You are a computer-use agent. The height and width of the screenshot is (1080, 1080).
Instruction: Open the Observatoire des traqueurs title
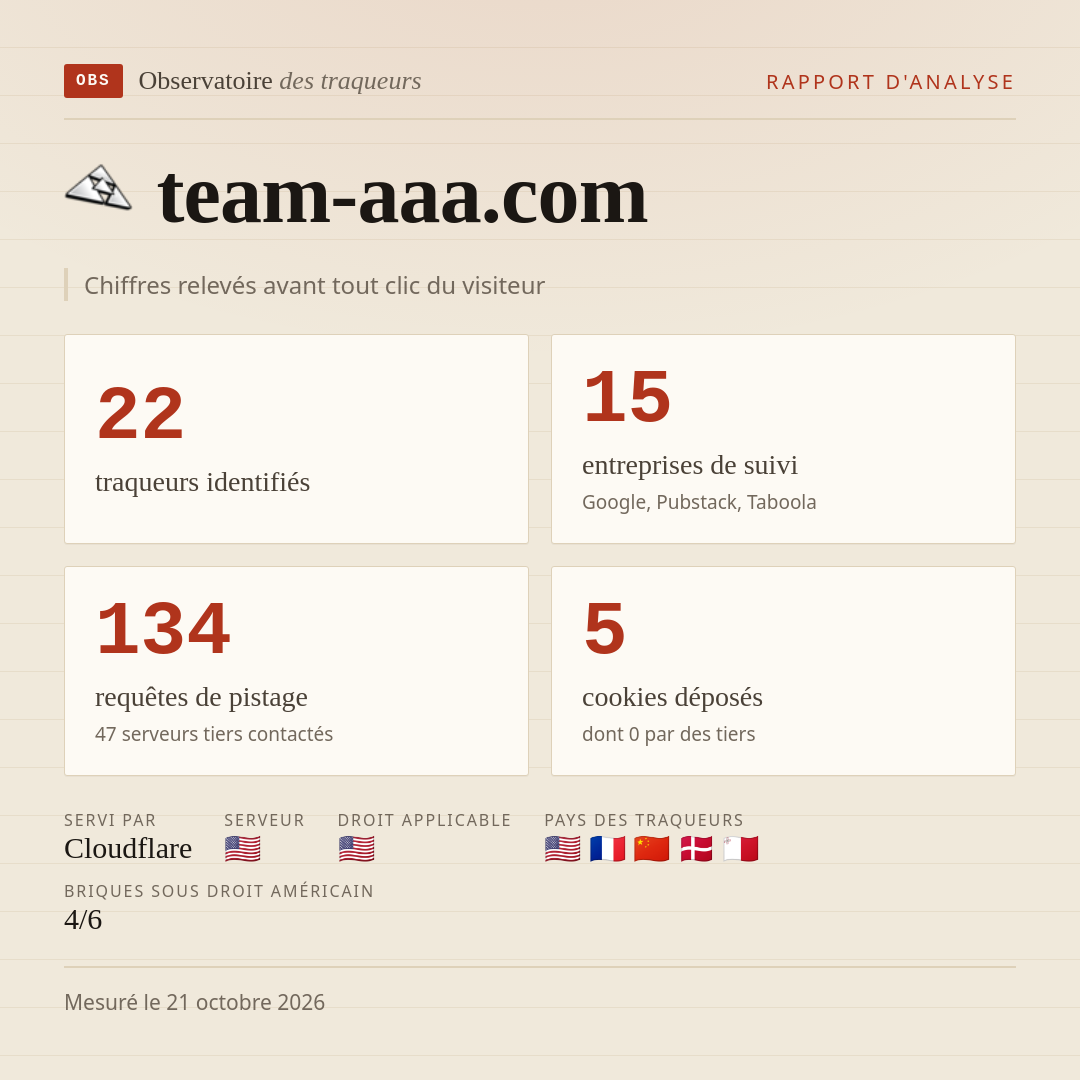(280, 81)
